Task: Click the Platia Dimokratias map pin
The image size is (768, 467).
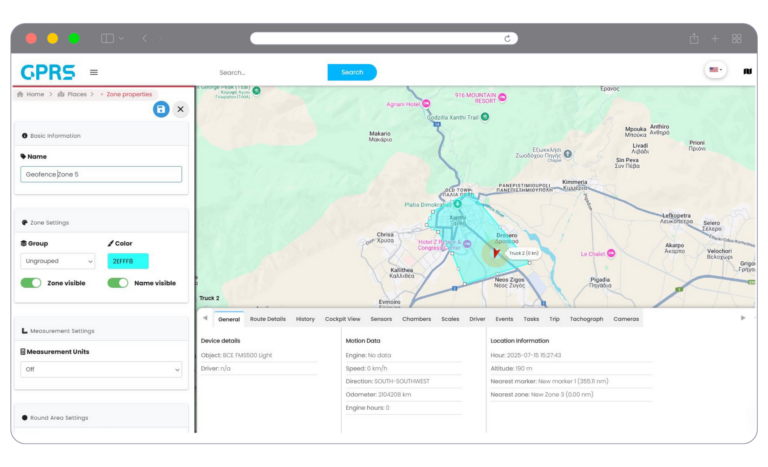Action: click(x=457, y=204)
